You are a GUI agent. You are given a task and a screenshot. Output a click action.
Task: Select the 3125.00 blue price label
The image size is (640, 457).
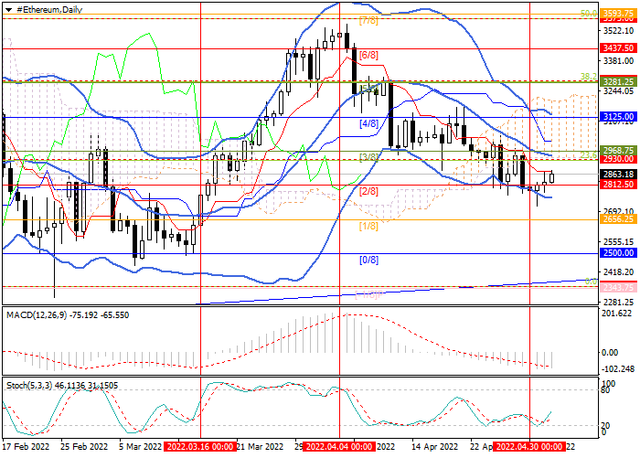[618, 117]
